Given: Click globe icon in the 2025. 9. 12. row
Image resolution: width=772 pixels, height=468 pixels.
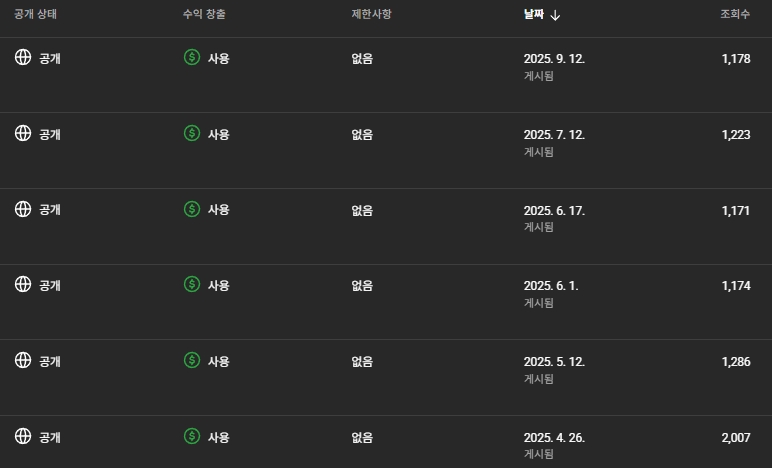Looking at the screenshot, I should [x=23, y=58].
